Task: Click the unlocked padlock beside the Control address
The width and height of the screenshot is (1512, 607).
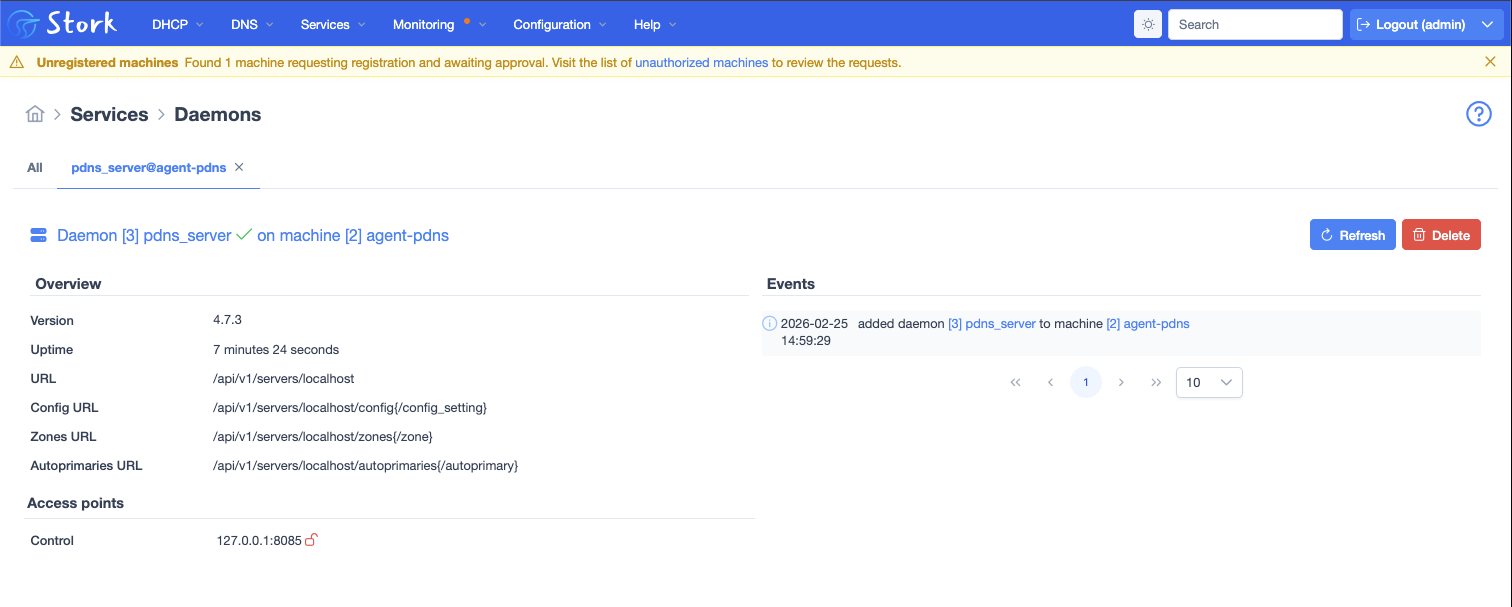Action: coord(311,538)
